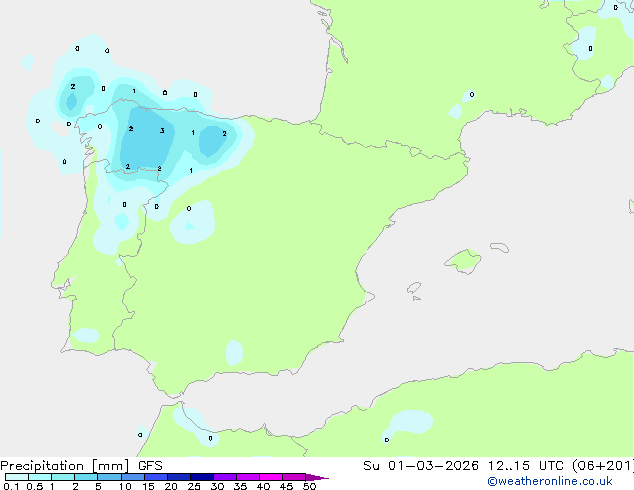The height and width of the screenshot is (490, 634).
Task: Click the '3' precipitation value on the map
Action: [x=162, y=131]
